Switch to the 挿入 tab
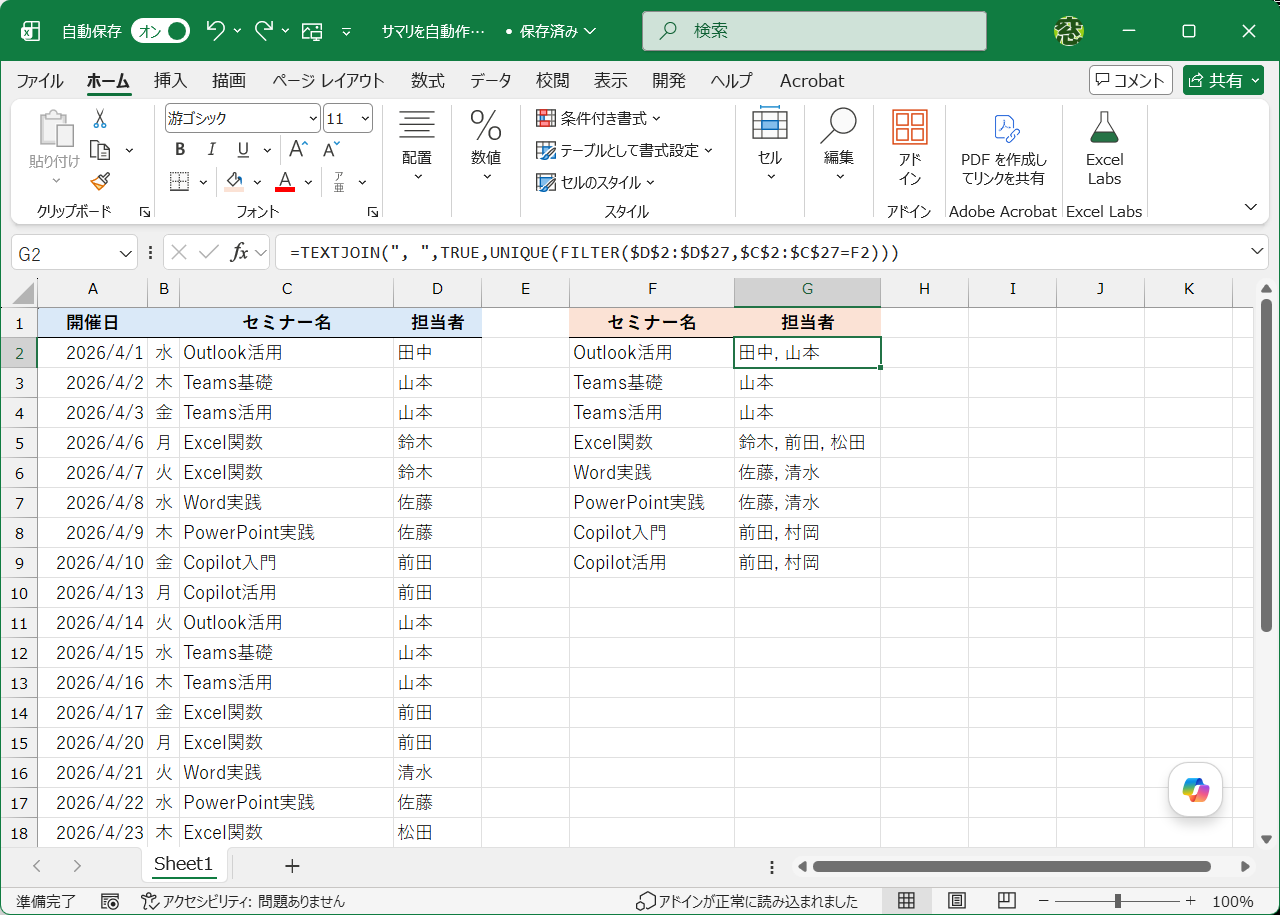This screenshot has height=915, width=1280. click(x=170, y=81)
